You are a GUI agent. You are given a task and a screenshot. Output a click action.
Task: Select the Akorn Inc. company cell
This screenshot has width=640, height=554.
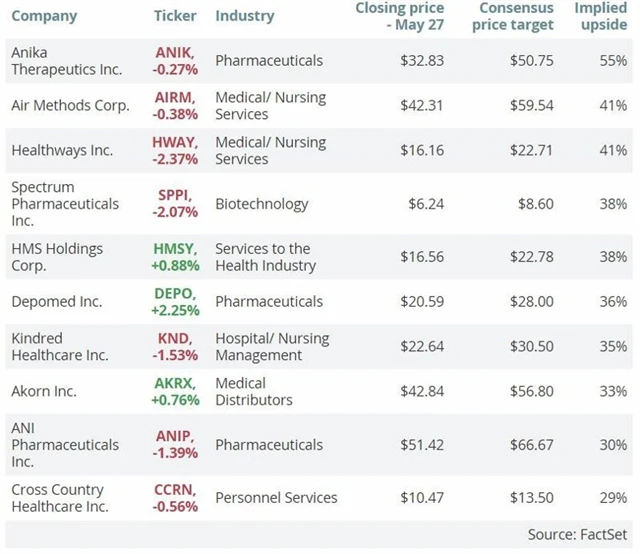(x=46, y=391)
